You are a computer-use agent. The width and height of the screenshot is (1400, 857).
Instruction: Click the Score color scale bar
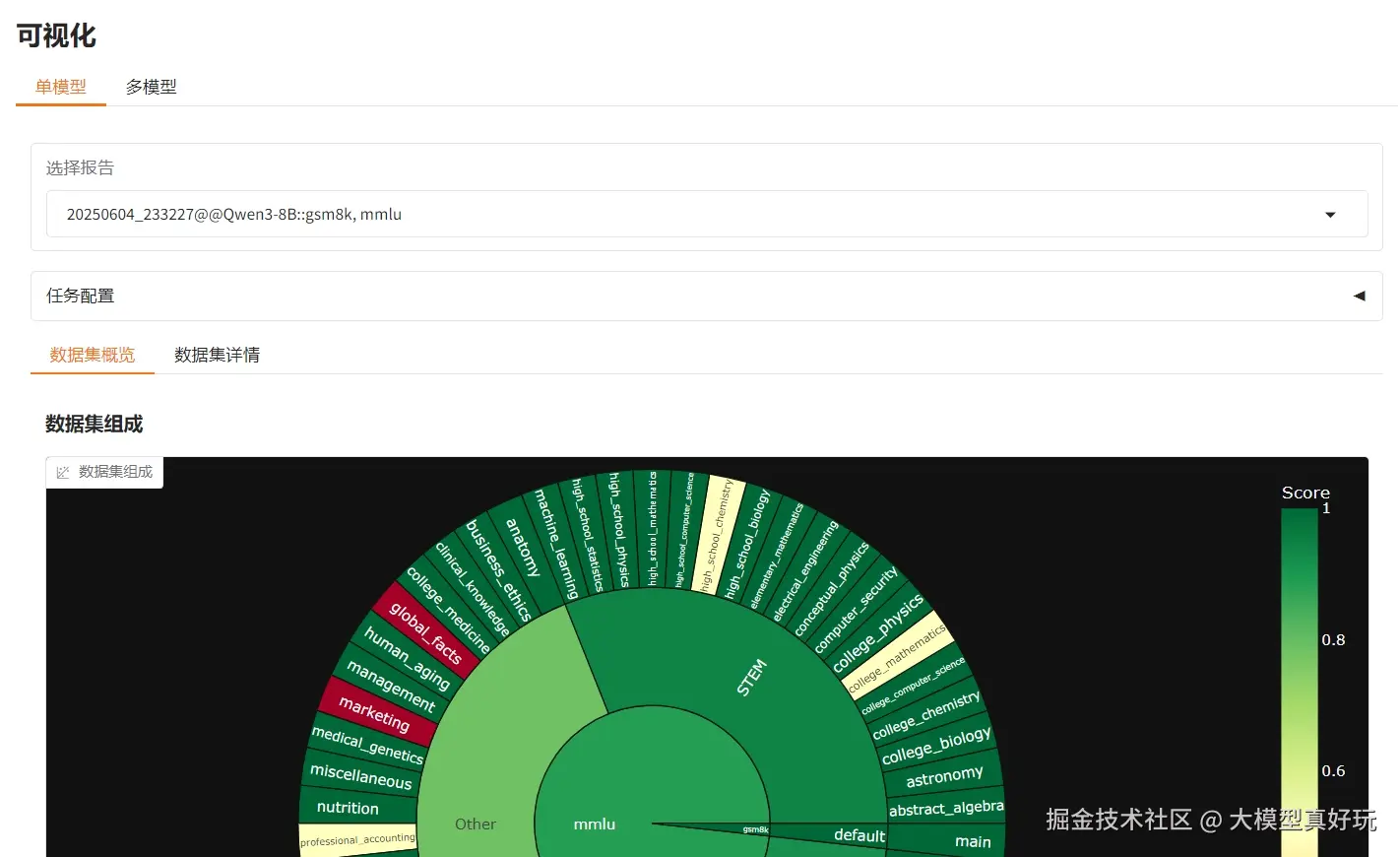point(1299,682)
